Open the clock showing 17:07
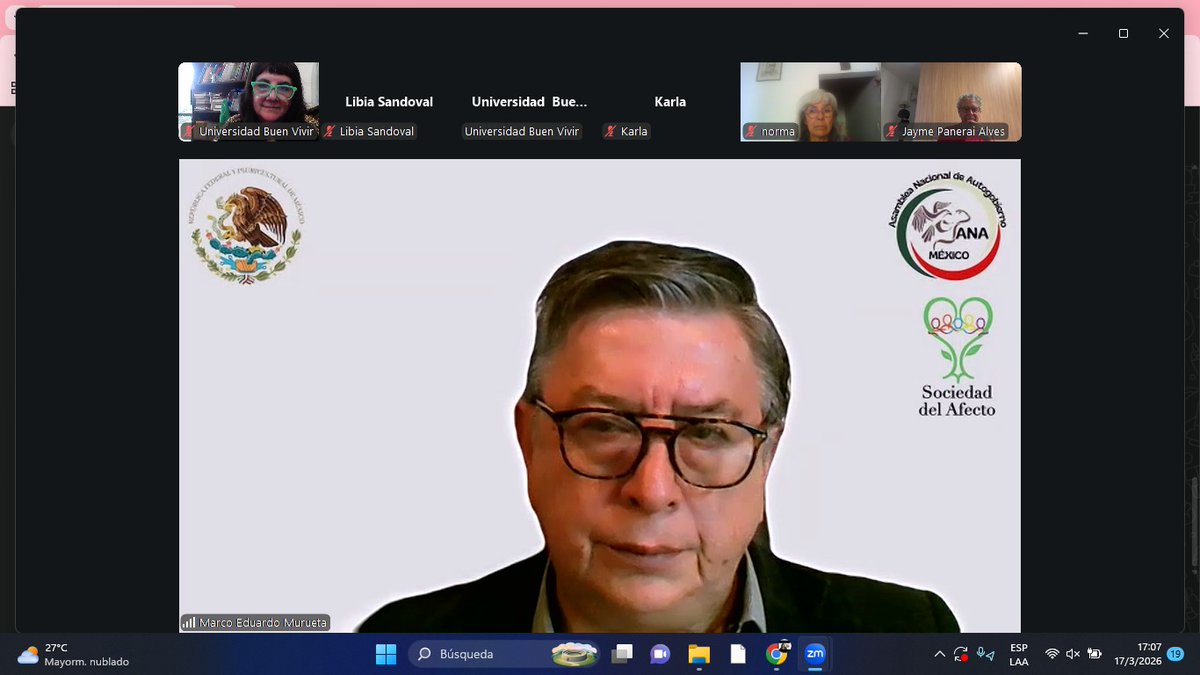This screenshot has width=1200, height=675. coord(1138,654)
